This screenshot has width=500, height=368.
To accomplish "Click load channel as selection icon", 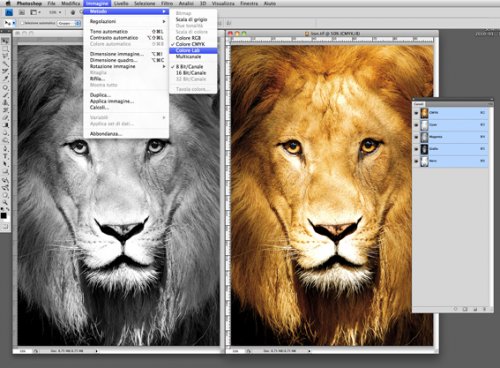I will click(x=455, y=309).
